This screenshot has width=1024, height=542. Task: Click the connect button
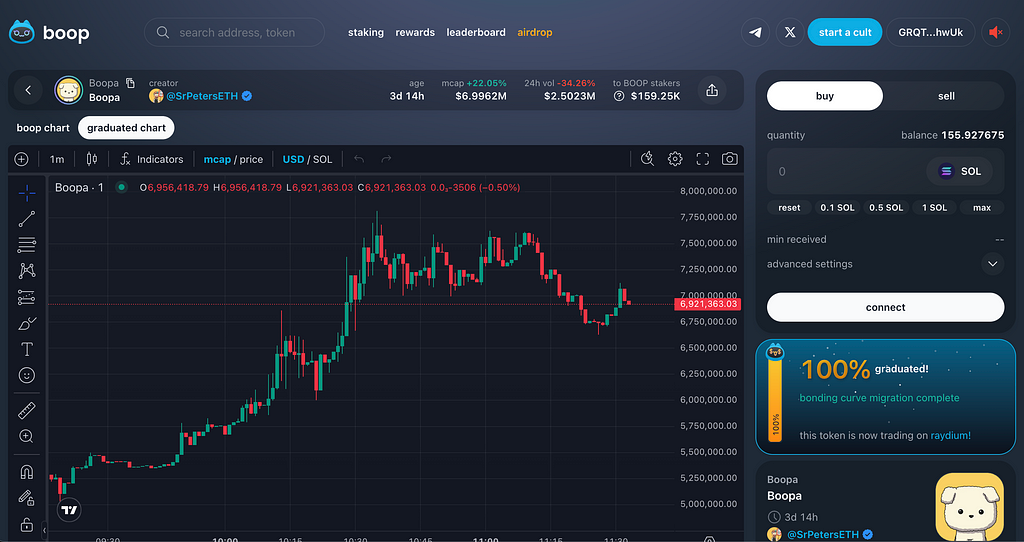click(x=886, y=307)
